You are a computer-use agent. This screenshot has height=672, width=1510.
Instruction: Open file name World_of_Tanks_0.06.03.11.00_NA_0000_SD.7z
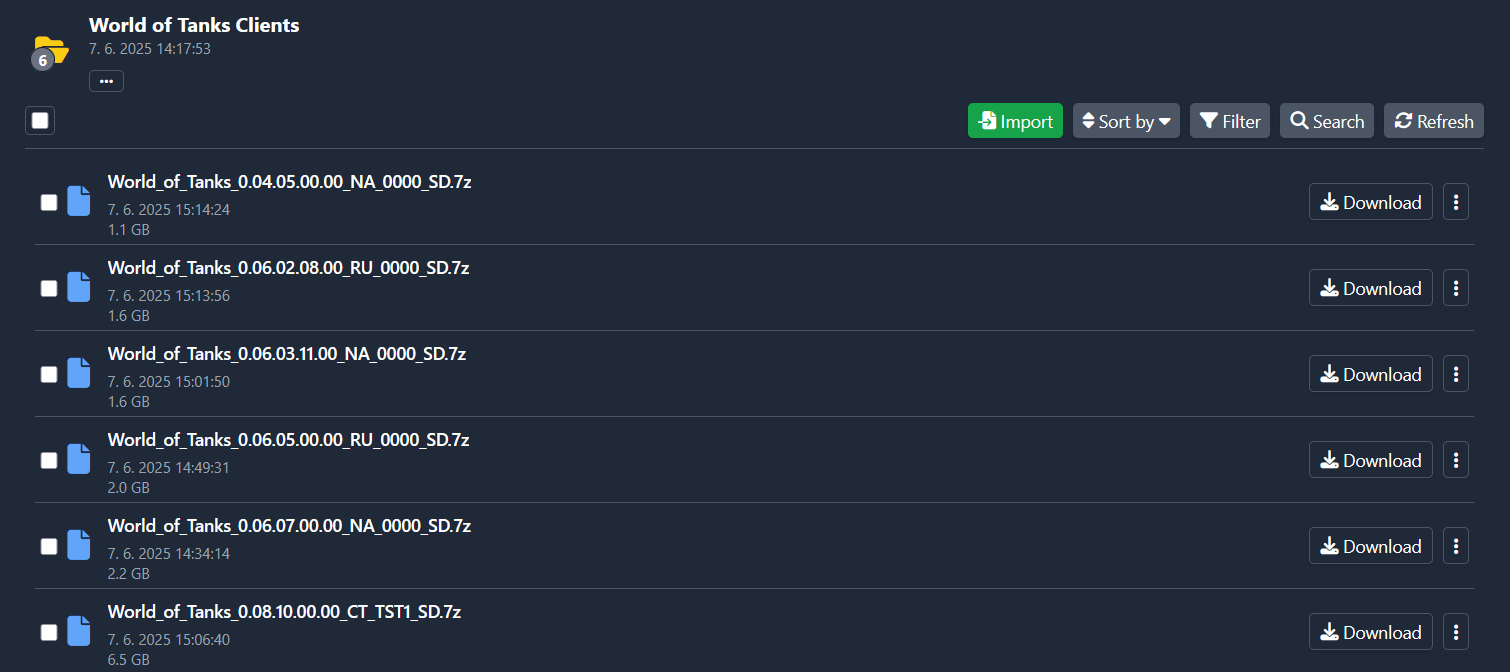tap(287, 354)
